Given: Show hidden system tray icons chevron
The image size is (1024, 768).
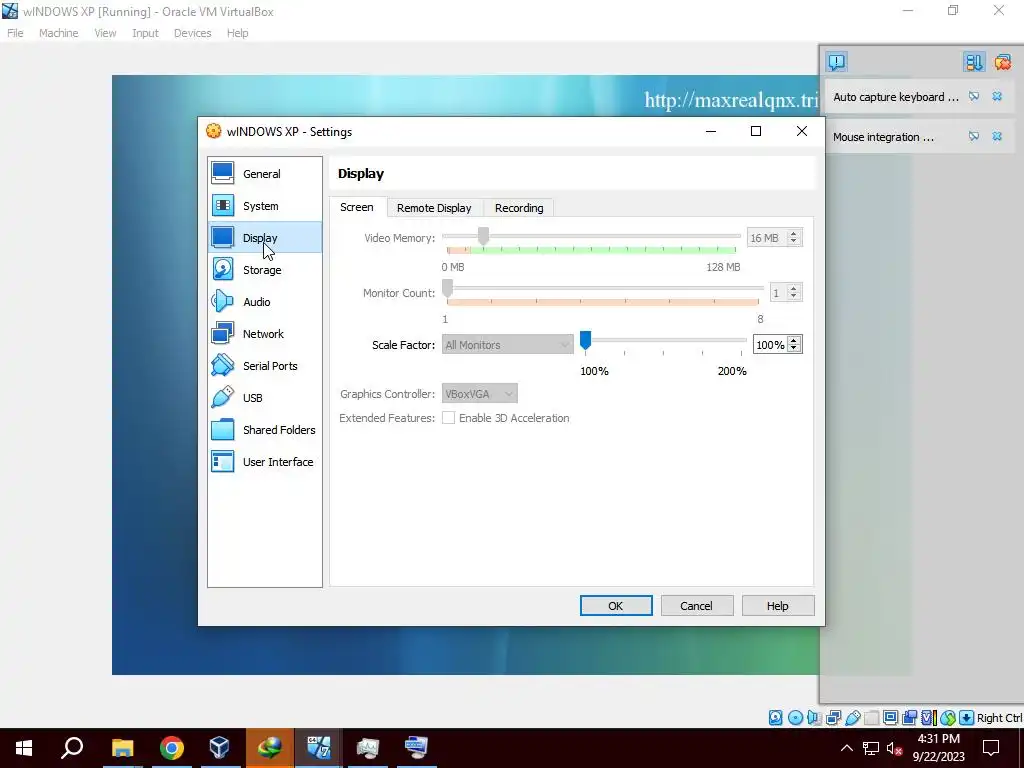Looking at the screenshot, I should [x=846, y=748].
